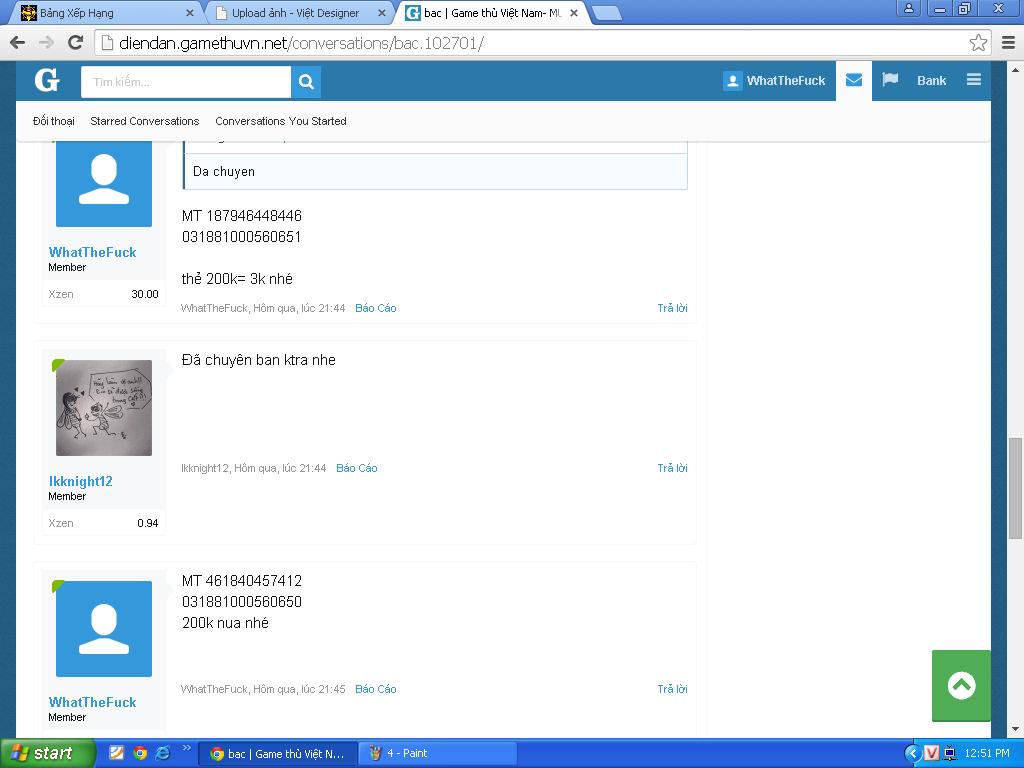Click the scrollbar up arrow
Viewport: 1024px width, 768px height.
pyautogui.click(x=1015, y=69)
